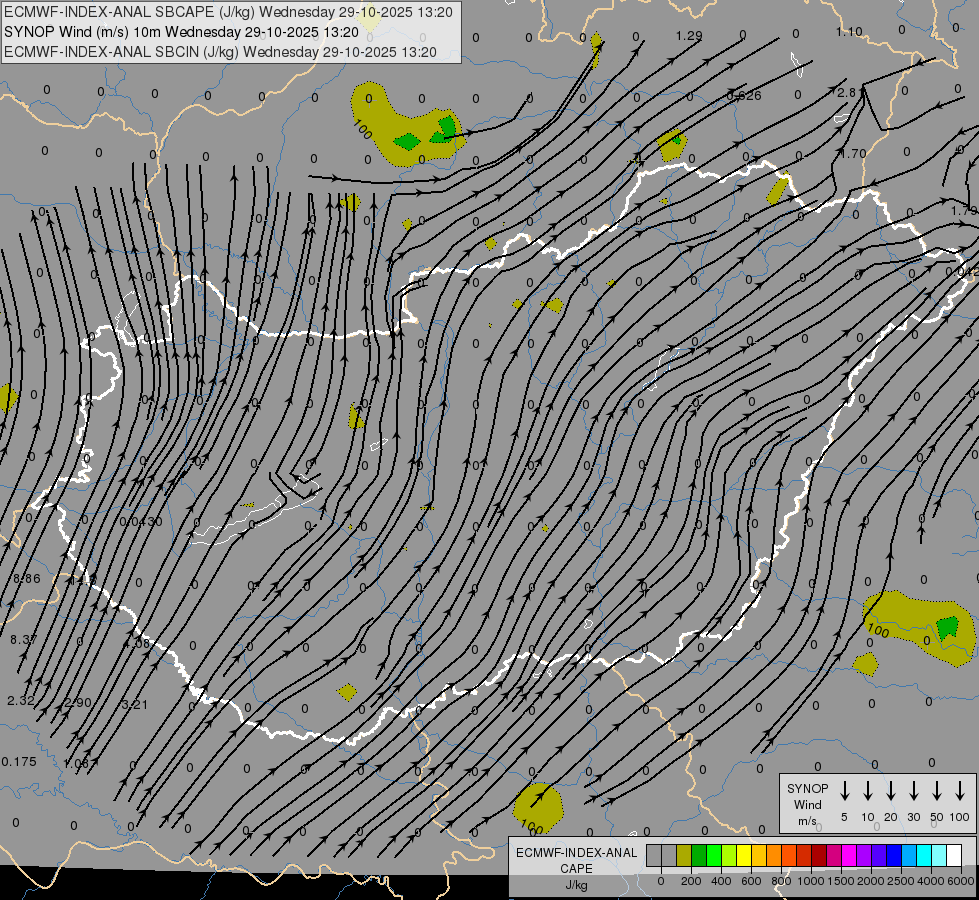Pick the white 6000 J/kg CAPE swatch
Viewport: 979px width, 900px height.
954,856
